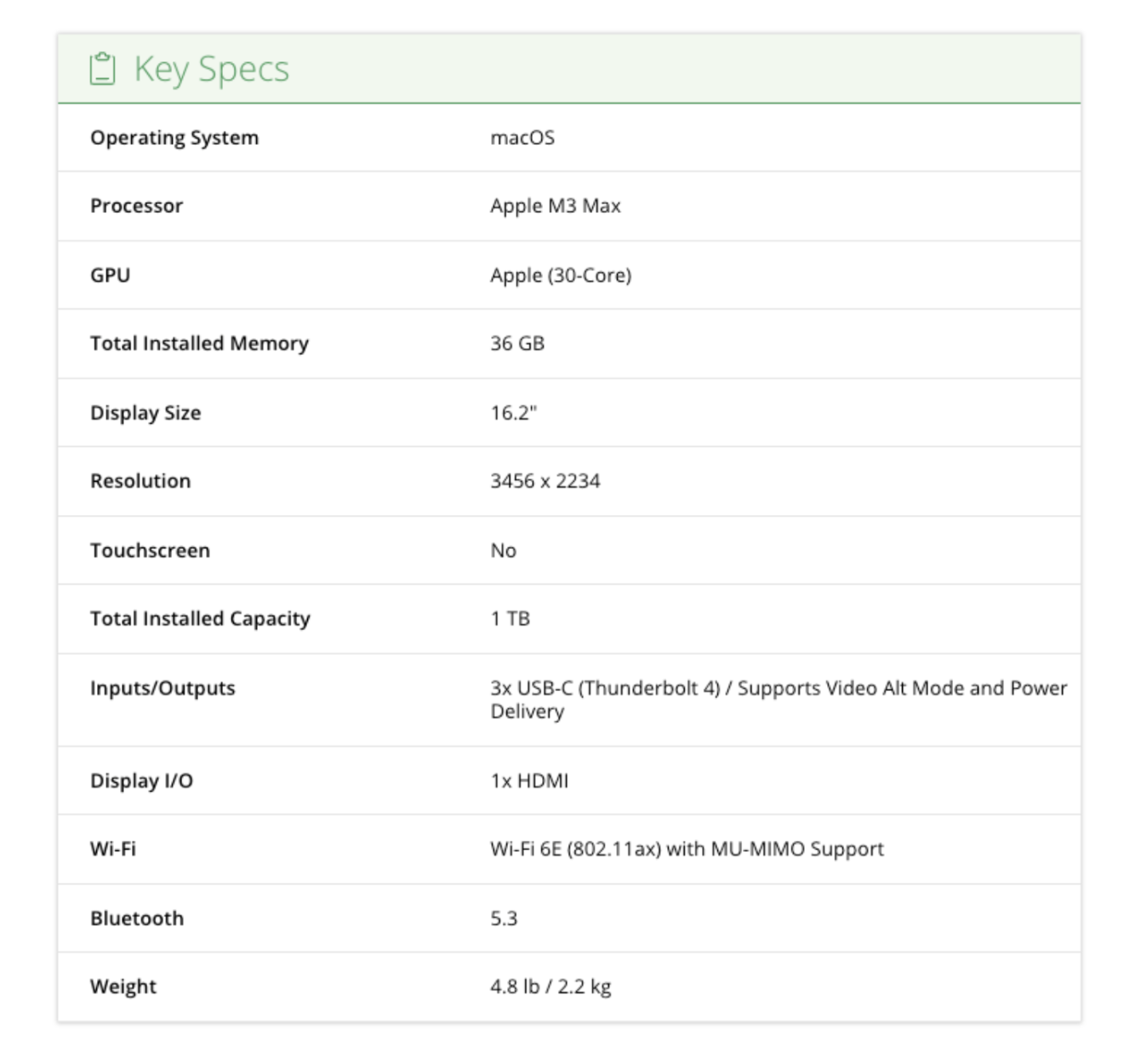Click the Operating System label
This screenshot has width=1130, height=1064.
(x=174, y=138)
